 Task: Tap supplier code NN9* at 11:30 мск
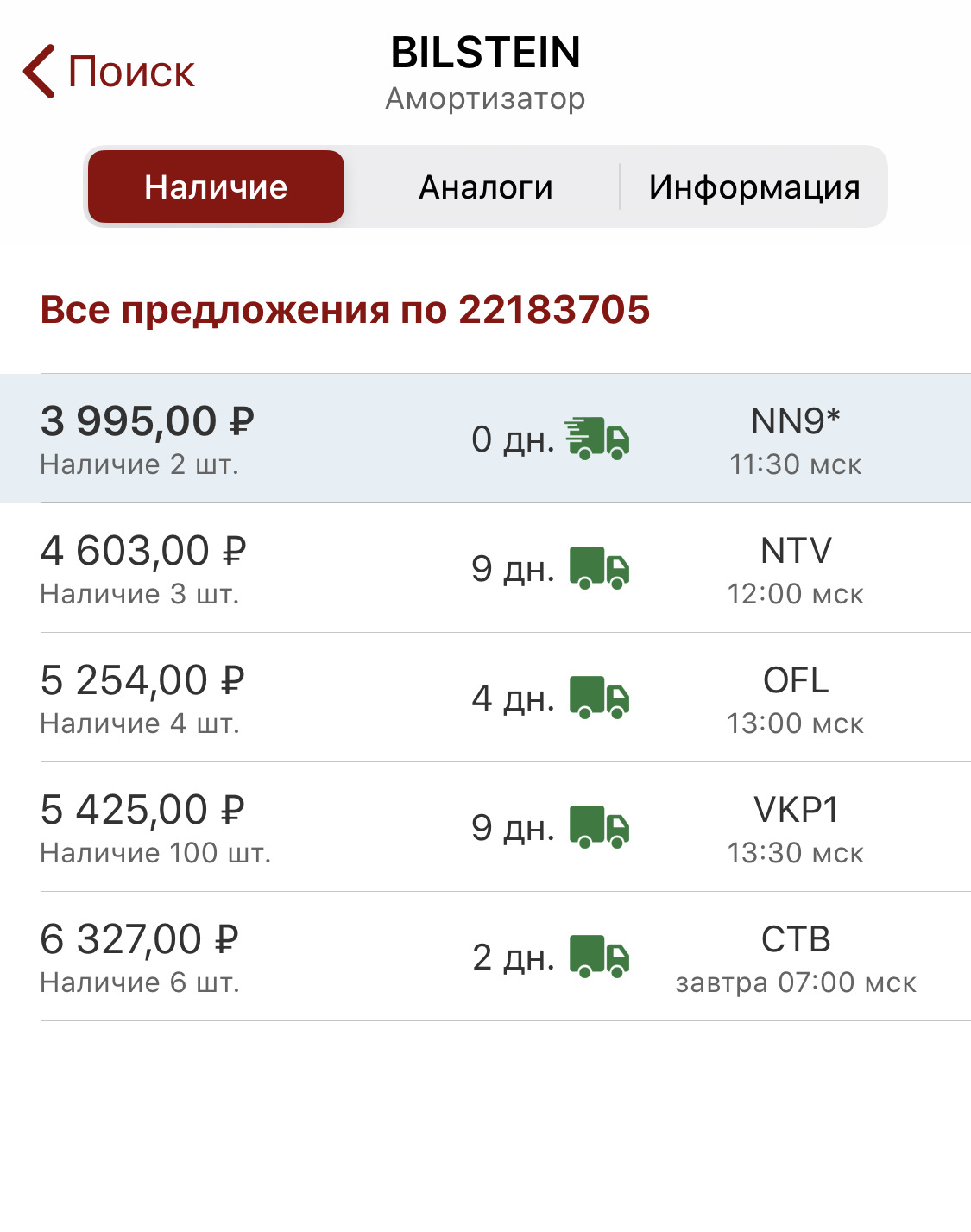pos(795,422)
